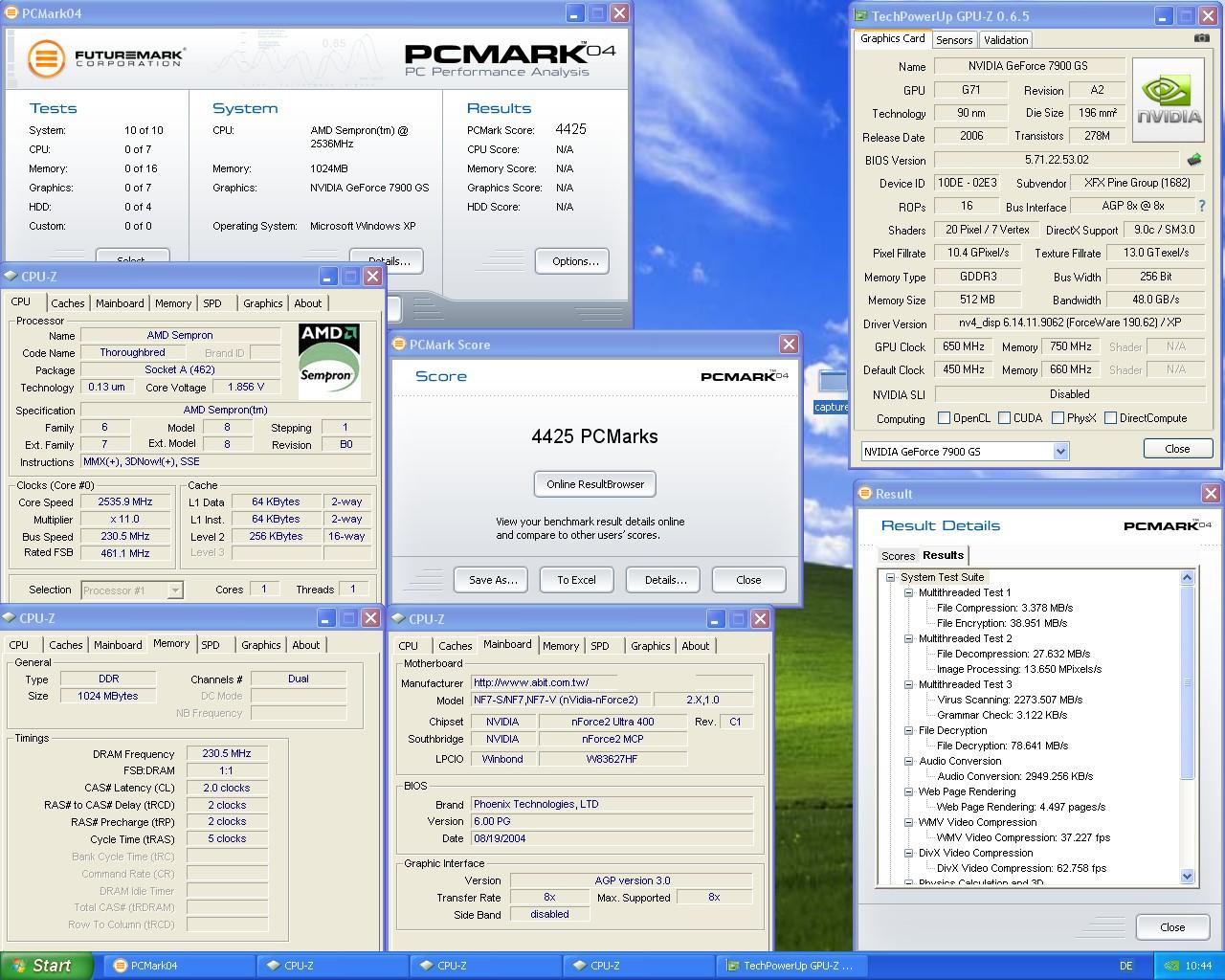Collapse the Multithreaded Test 3 node
The height and width of the screenshot is (980, 1225).
pyautogui.click(x=909, y=684)
